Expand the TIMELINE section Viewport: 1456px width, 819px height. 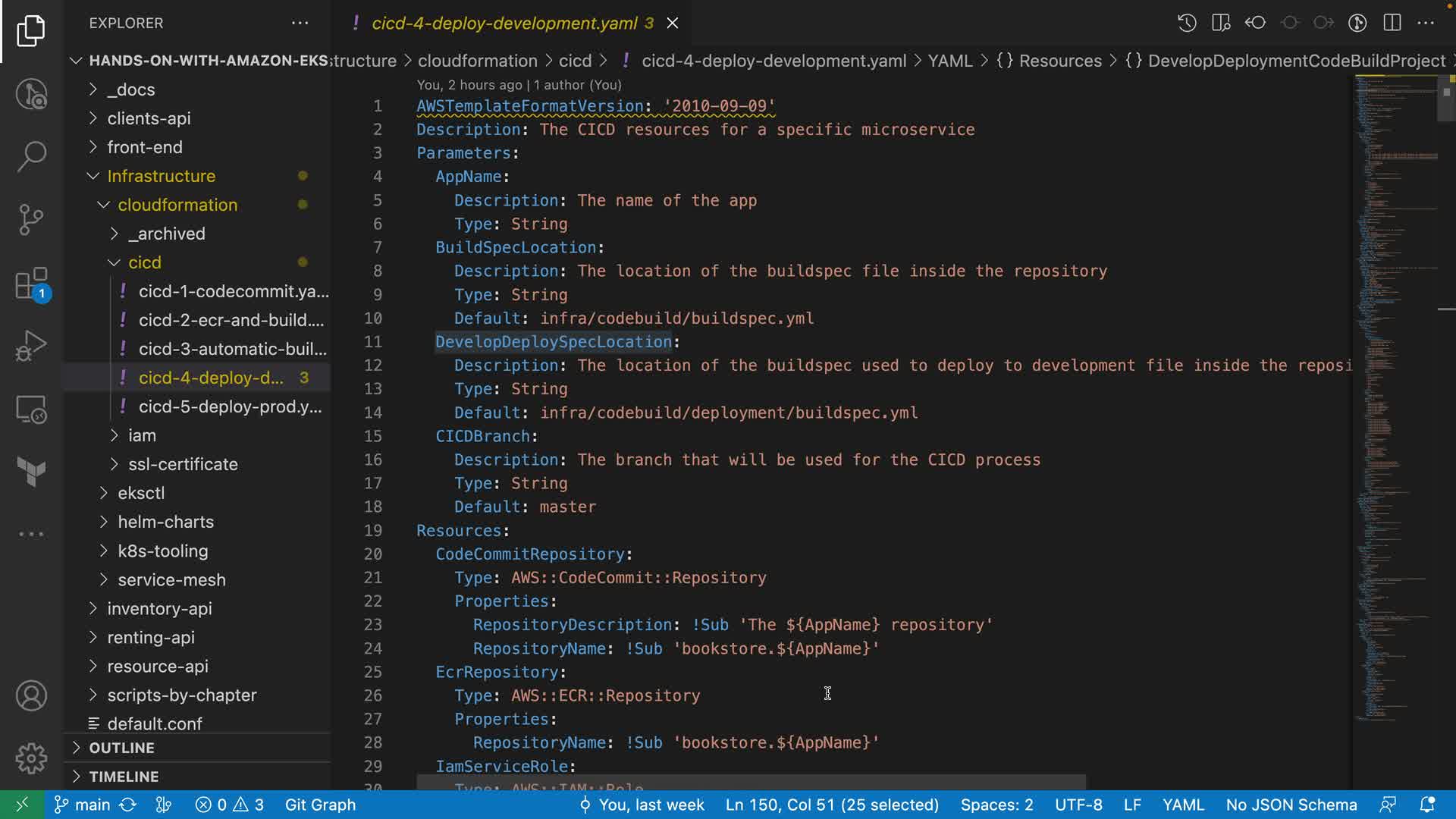pos(124,777)
